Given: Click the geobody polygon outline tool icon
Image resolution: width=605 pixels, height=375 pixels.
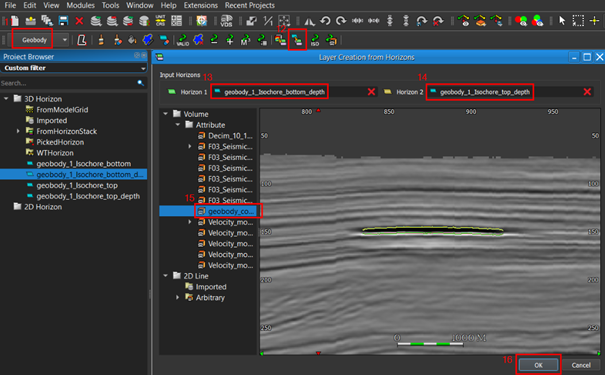Looking at the screenshot, I should tap(81, 40).
